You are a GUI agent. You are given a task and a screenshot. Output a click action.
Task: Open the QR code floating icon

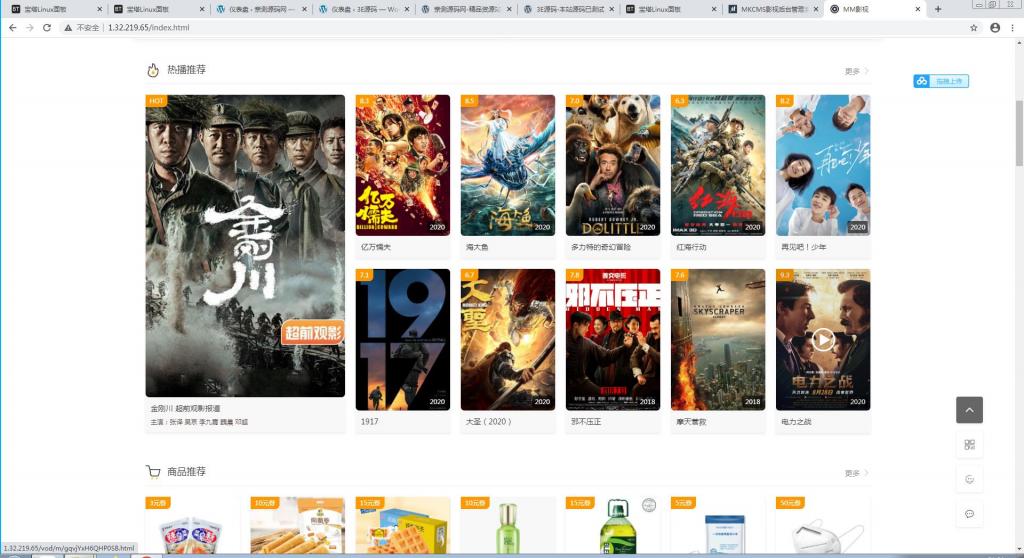click(969, 445)
